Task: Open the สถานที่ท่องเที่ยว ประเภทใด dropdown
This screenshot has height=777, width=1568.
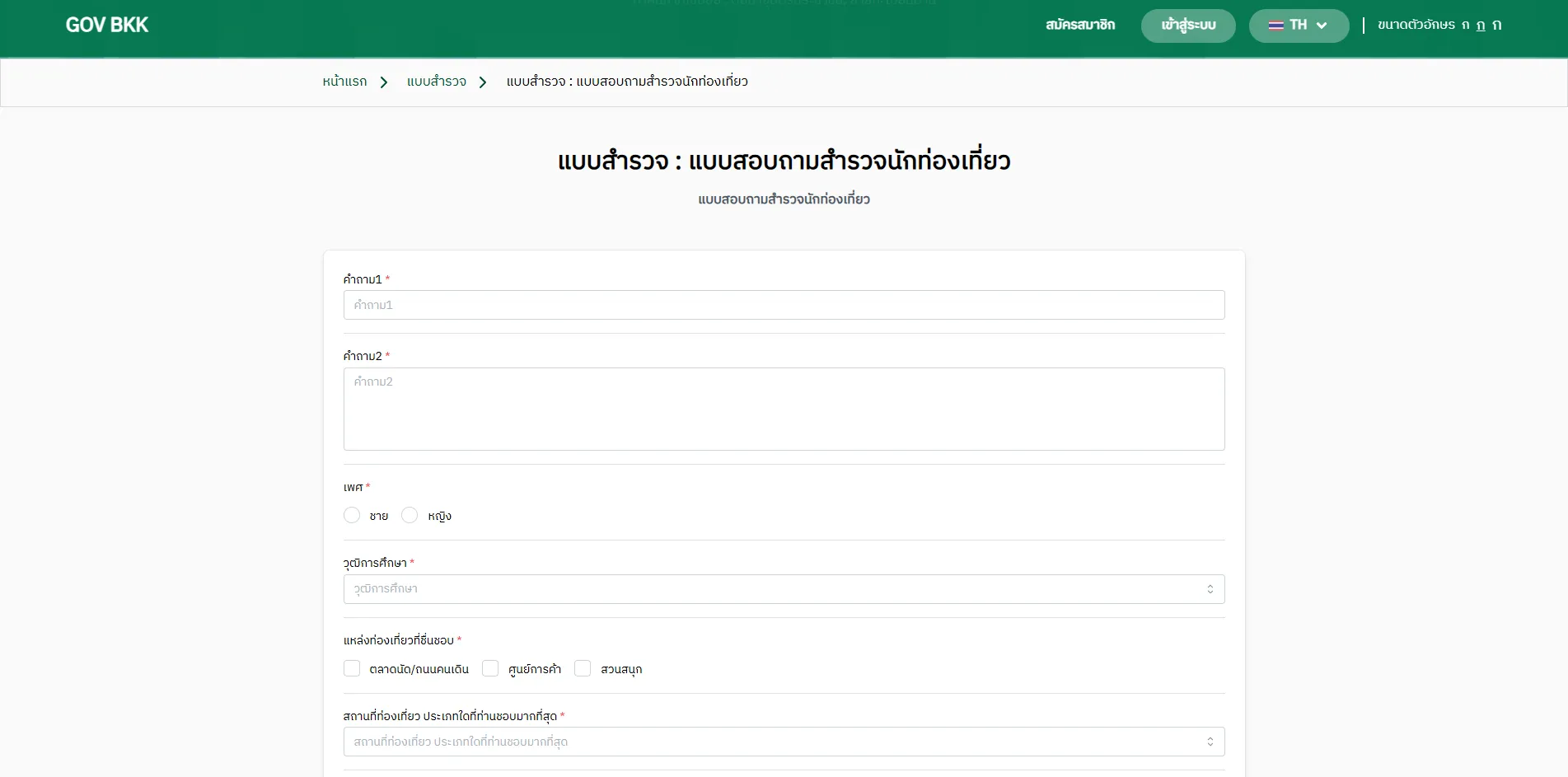Action: point(784,742)
